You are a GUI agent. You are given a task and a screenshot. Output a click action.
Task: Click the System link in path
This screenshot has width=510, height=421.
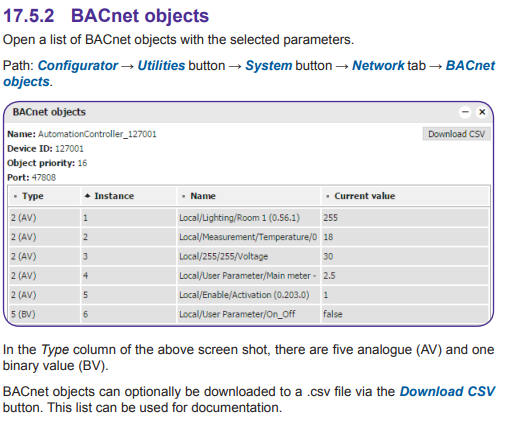(269, 66)
